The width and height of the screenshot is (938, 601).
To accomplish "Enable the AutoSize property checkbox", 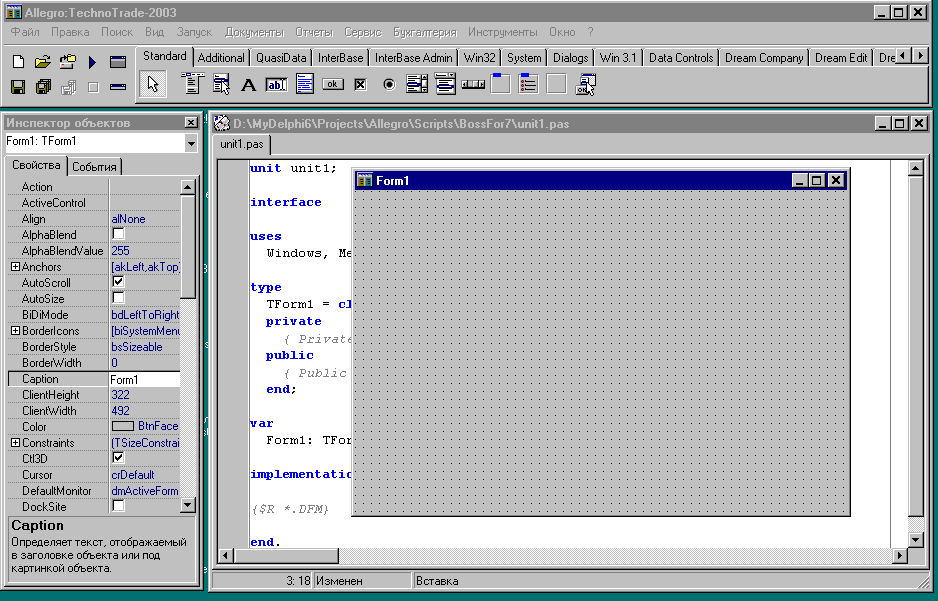I will click(x=118, y=298).
